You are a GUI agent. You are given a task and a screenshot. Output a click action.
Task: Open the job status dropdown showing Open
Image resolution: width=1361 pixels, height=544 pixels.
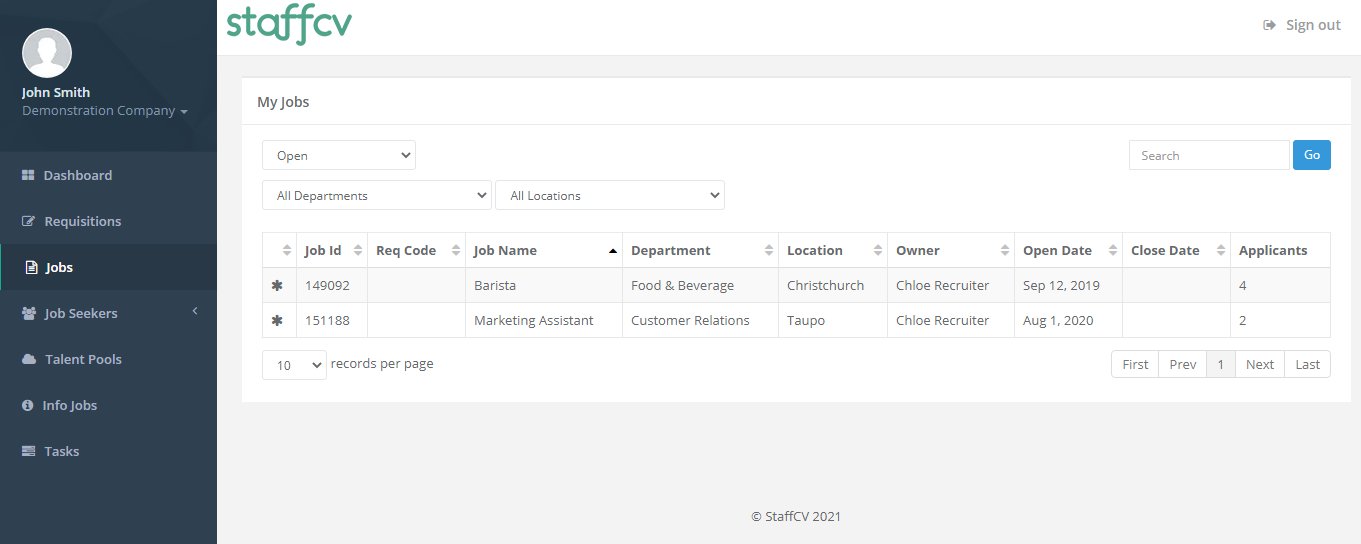pyautogui.click(x=339, y=155)
